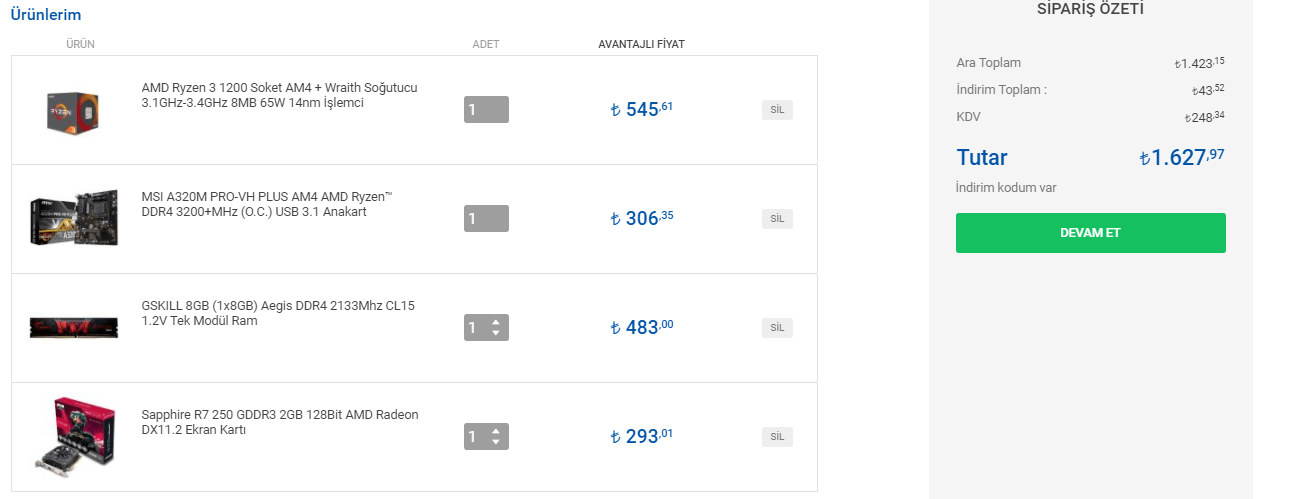Viewport: 1289px width, 499px height.
Task: Open the AMD Ryzen 3 1200 product thumbnail
Action: click(x=74, y=110)
